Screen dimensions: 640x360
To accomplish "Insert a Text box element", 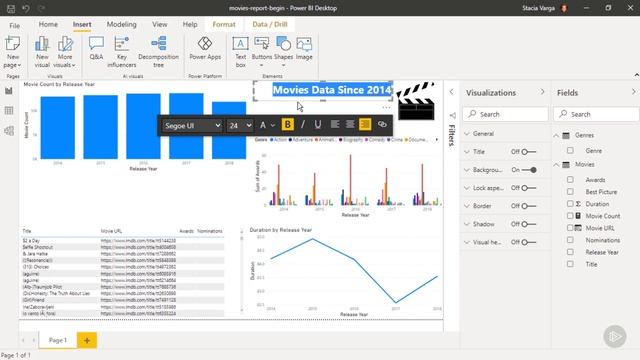I will tap(240, 52).
